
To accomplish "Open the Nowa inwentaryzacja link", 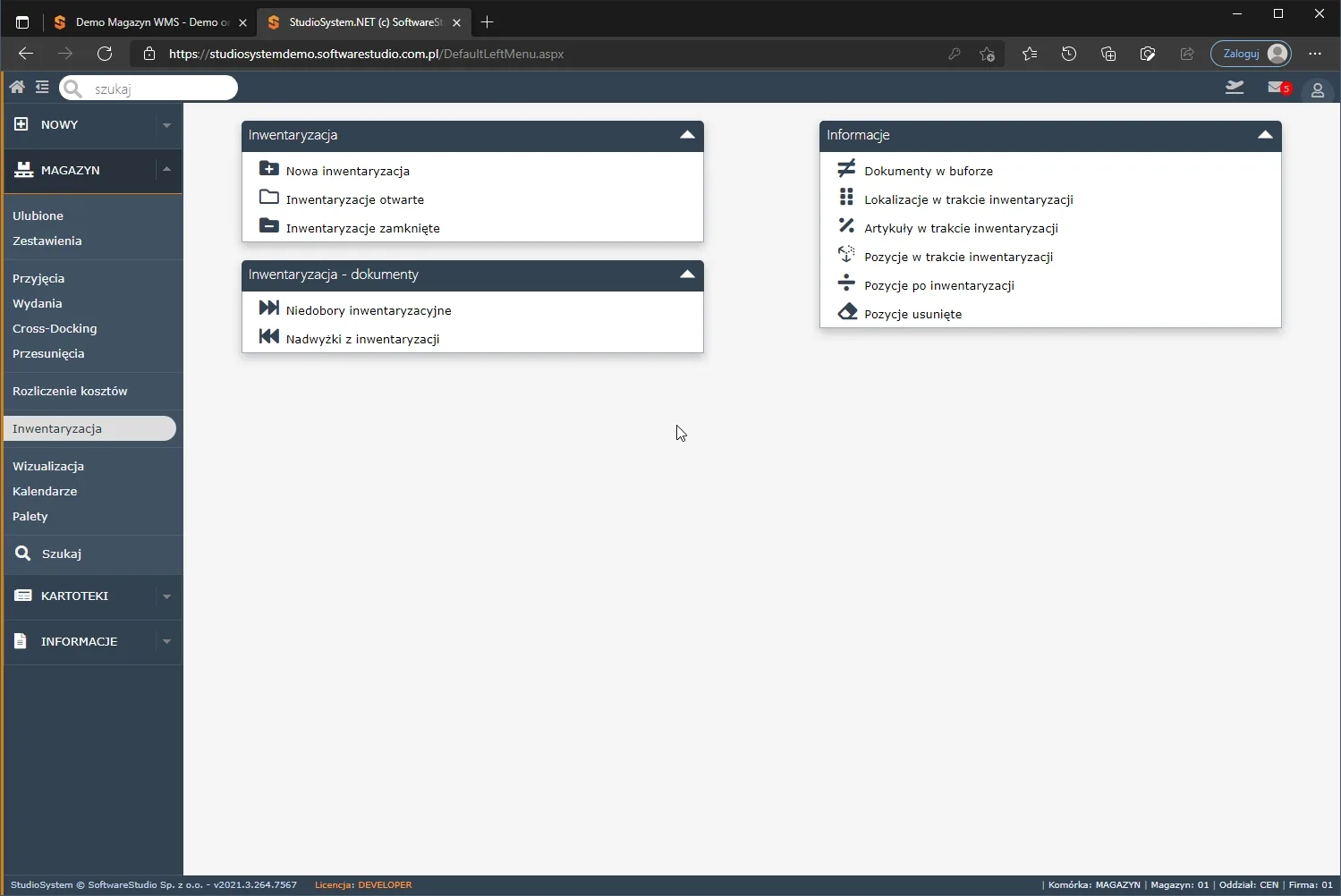I will 348,171.
